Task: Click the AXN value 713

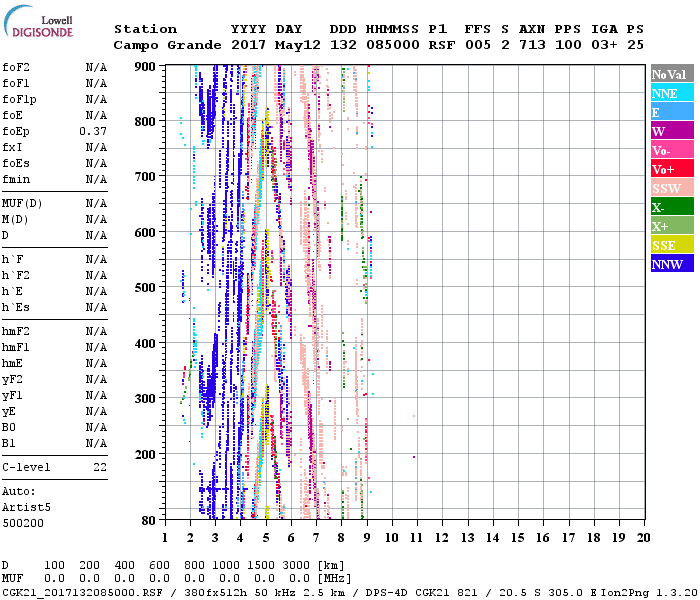Action: (x=532, y=45)
